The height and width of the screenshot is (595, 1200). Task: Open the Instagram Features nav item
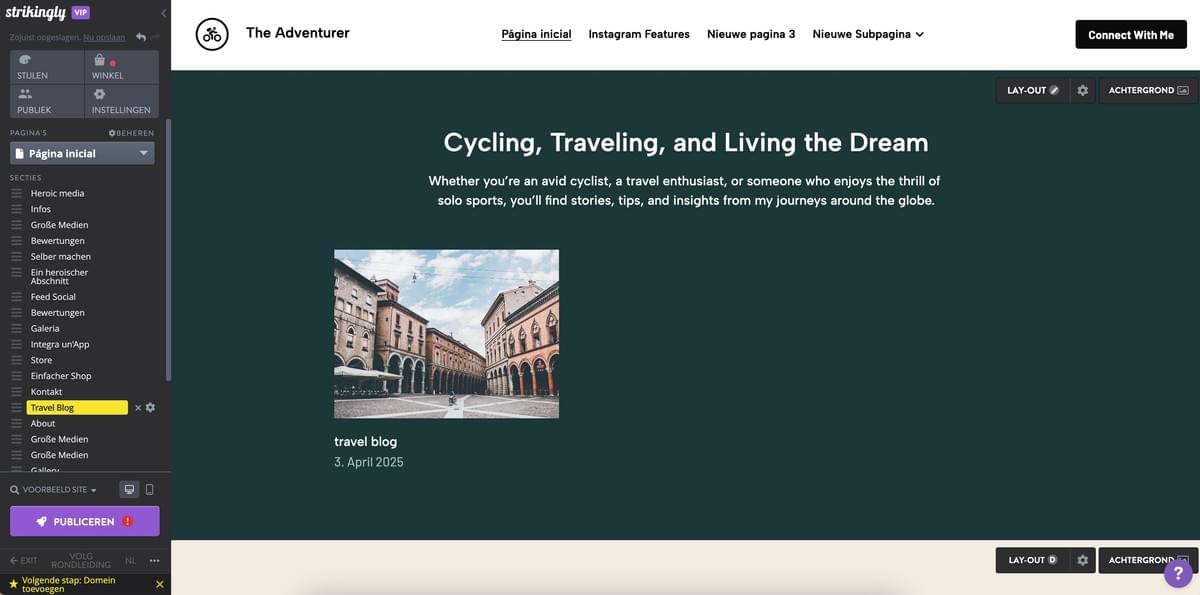click(639, 34)
